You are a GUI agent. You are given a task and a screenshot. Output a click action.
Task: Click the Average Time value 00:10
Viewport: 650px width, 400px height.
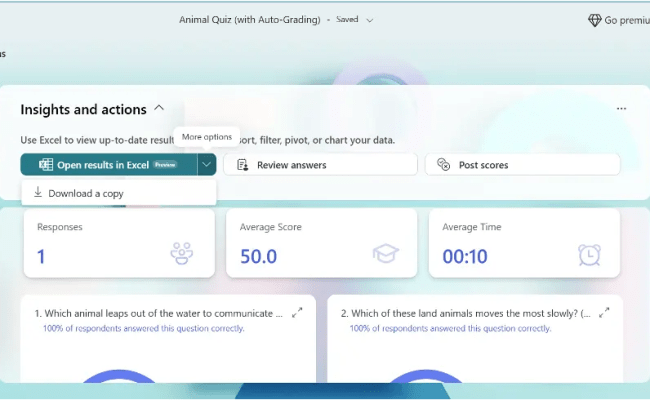pyautogui.click(x=465, y=257)
